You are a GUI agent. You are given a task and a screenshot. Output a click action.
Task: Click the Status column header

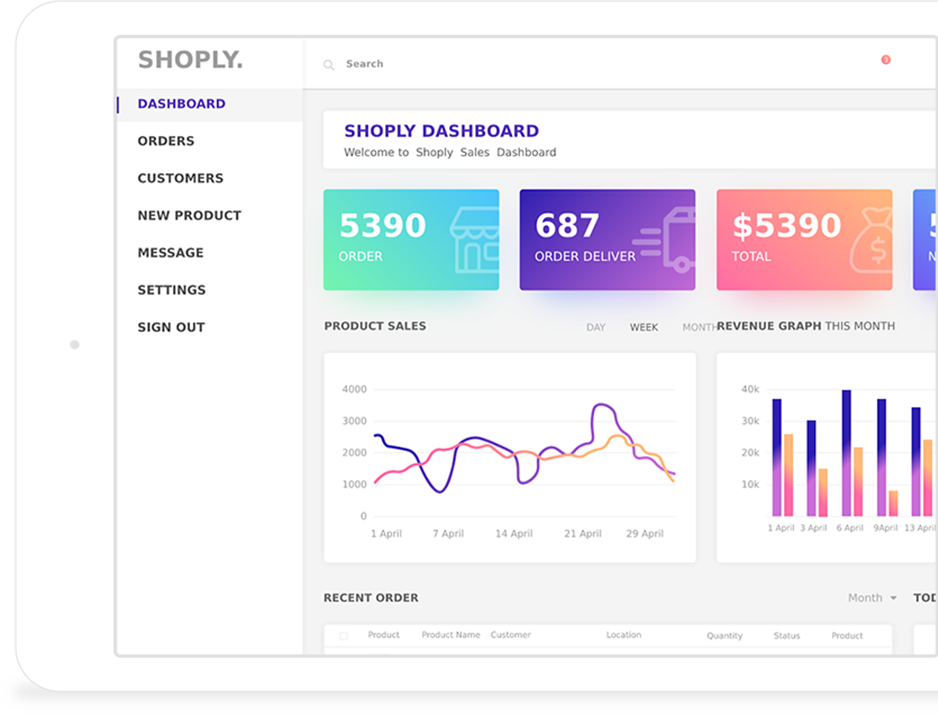787,636
